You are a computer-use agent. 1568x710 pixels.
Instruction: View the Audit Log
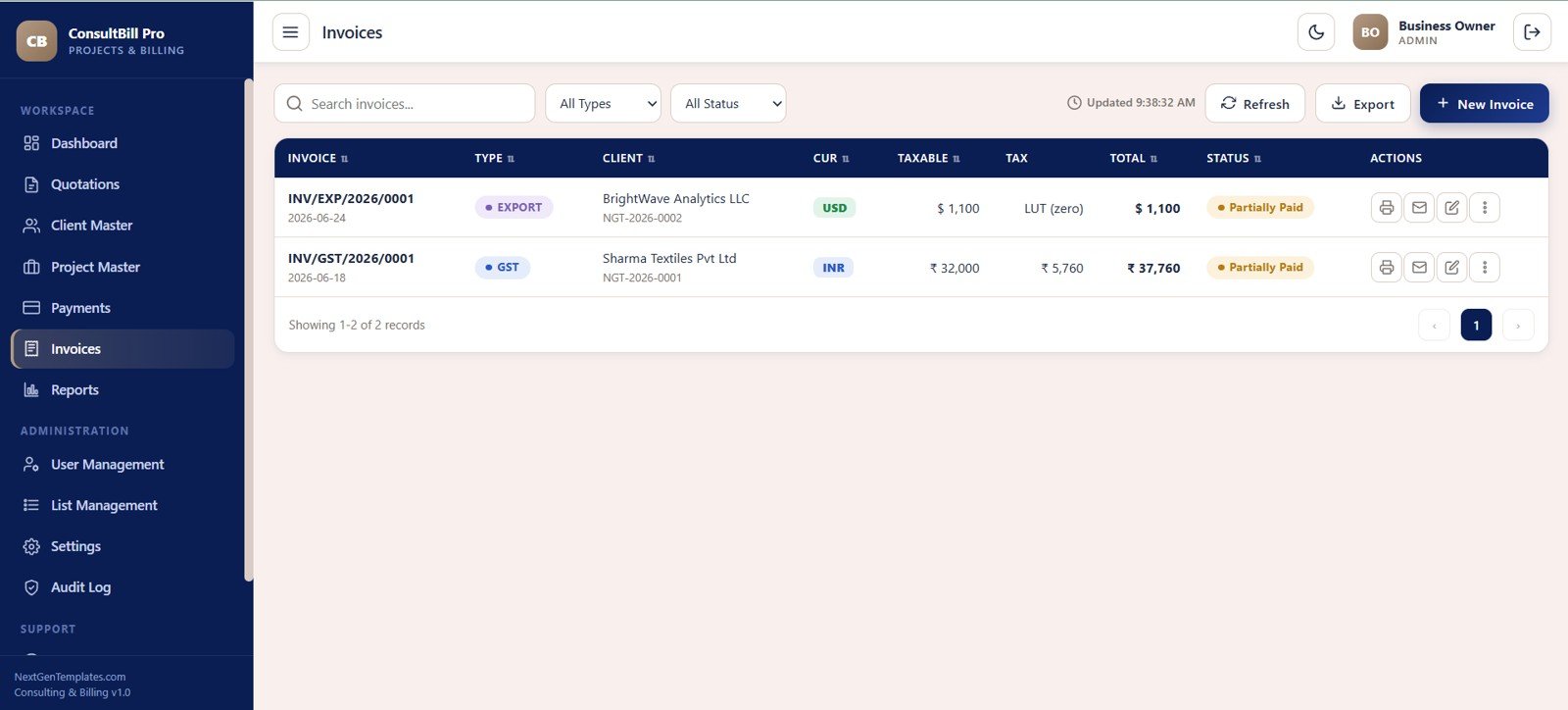tap(122, 587)
